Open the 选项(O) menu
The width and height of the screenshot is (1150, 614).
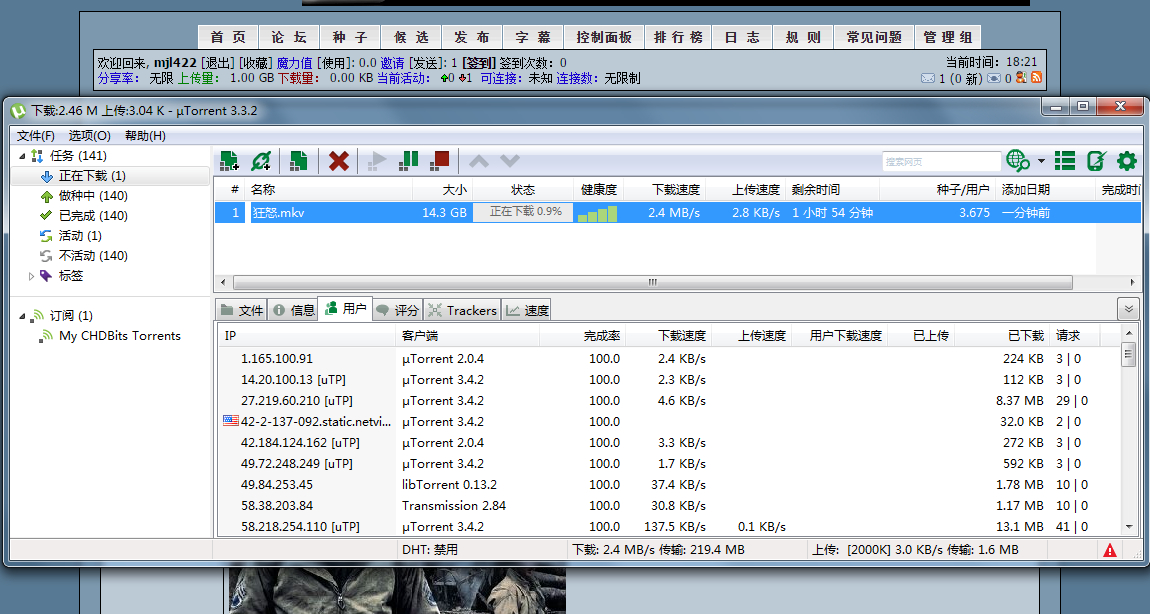pos(89,136)
